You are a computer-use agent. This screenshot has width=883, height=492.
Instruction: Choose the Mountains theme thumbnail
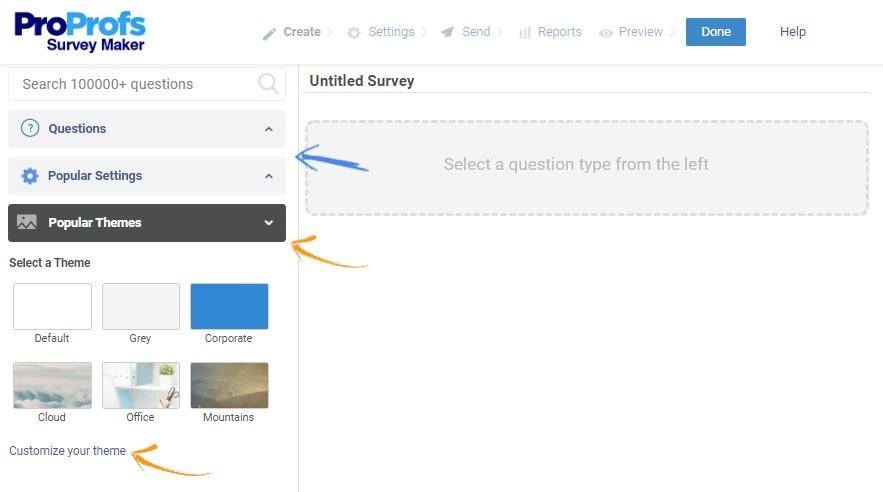(x=229, y=385)
